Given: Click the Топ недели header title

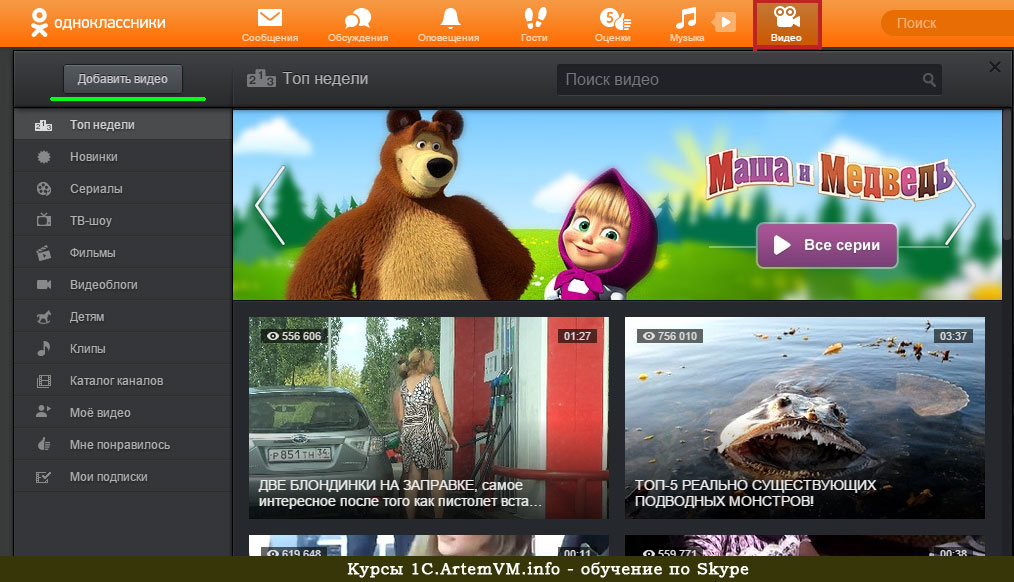Looking at the screenshot, I should click(325, 79).
